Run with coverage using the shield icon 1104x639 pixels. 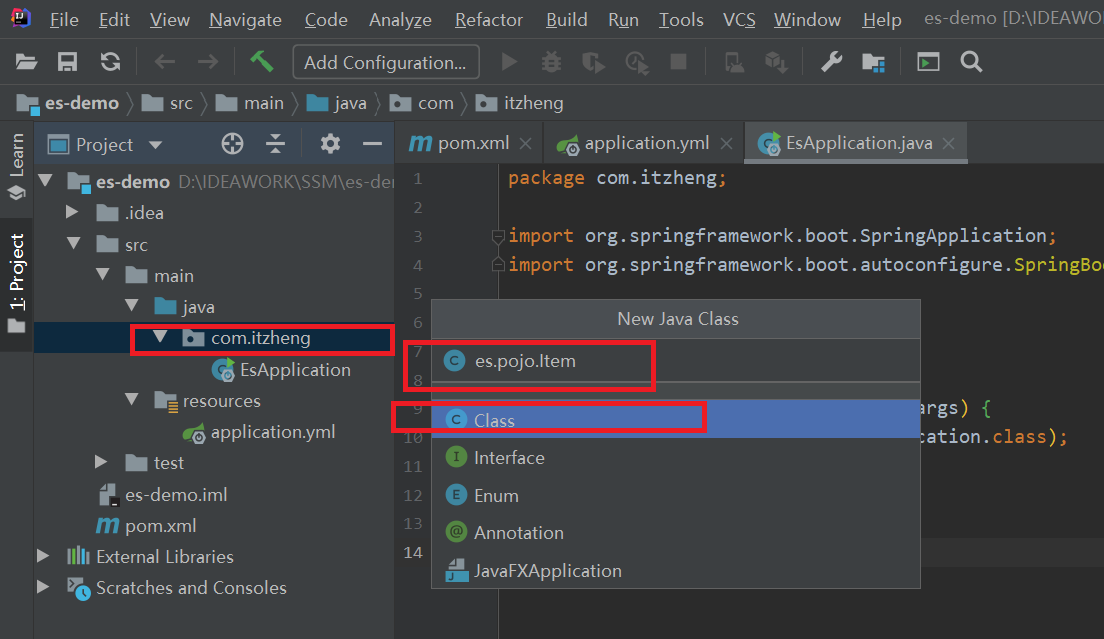click(x=594, y=63)
